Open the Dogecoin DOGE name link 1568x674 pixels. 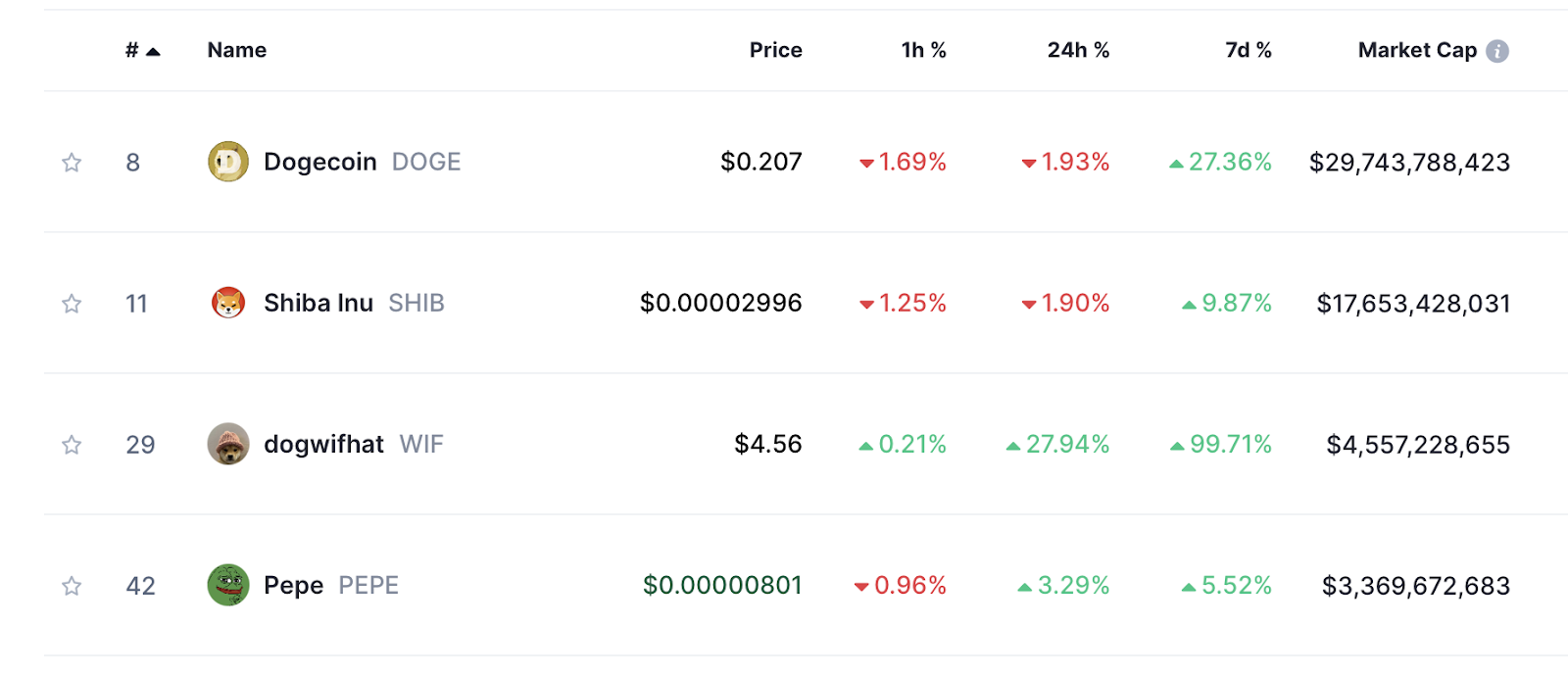362,162
